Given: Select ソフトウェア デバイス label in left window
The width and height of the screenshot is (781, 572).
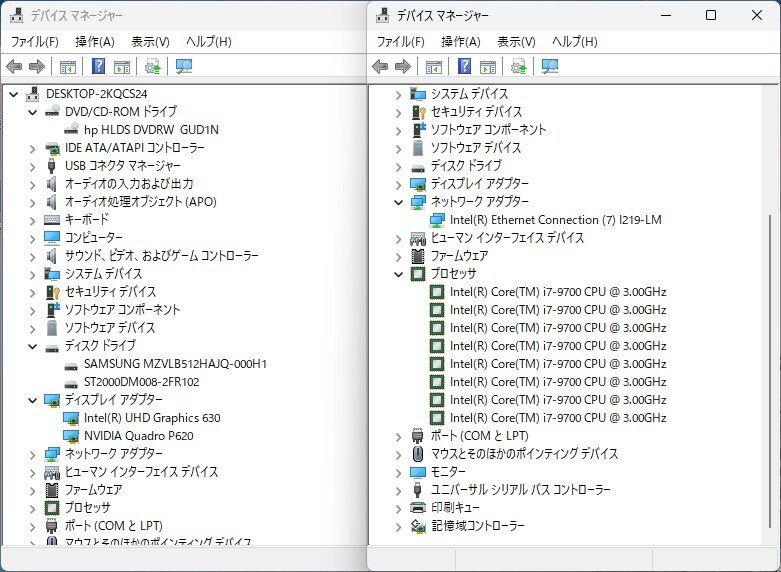Looking at the screenshot, I should (110, 328).
